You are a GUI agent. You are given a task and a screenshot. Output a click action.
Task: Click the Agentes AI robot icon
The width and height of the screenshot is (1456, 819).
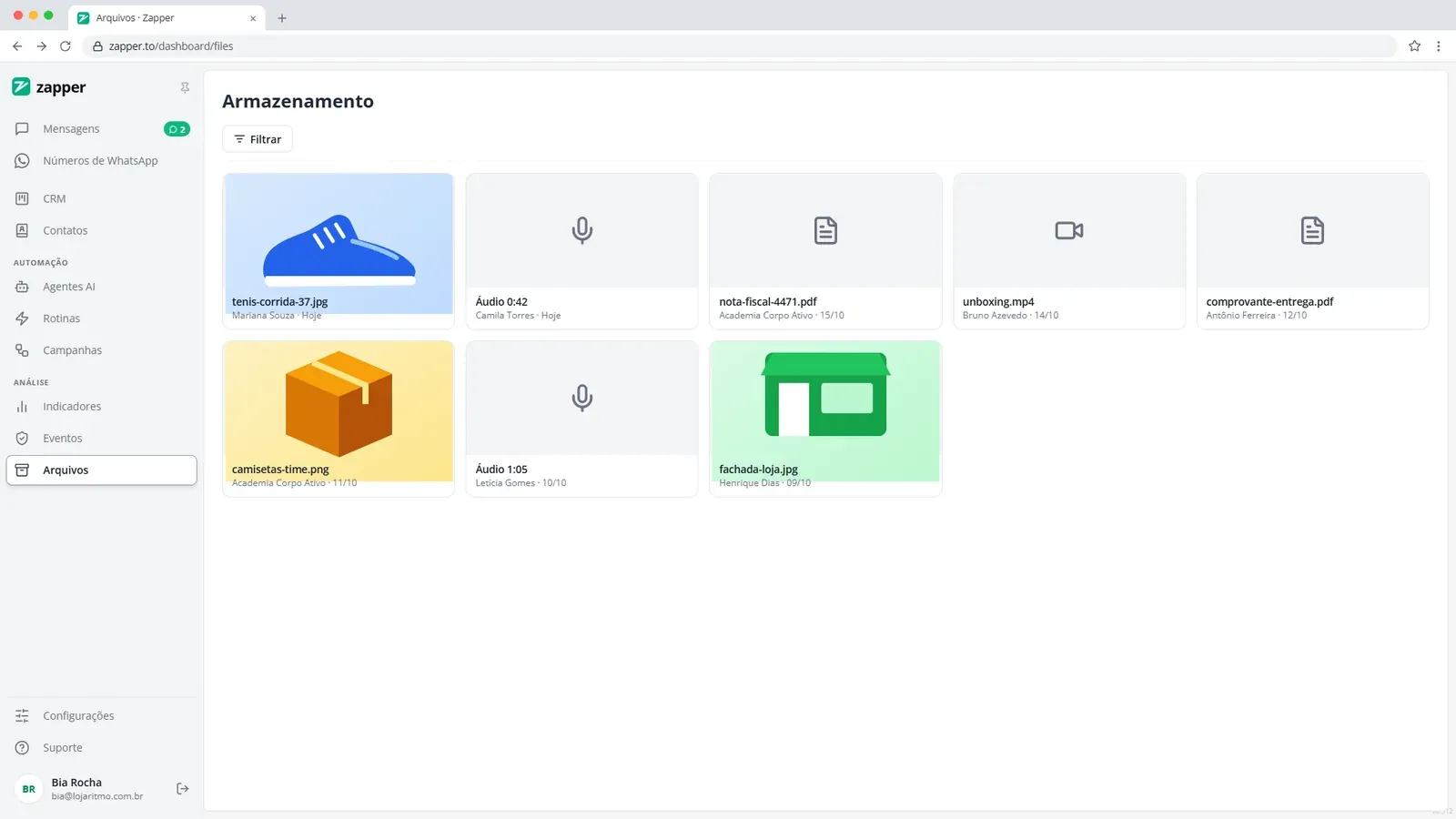pyautogui.click(x=22, y=287)
